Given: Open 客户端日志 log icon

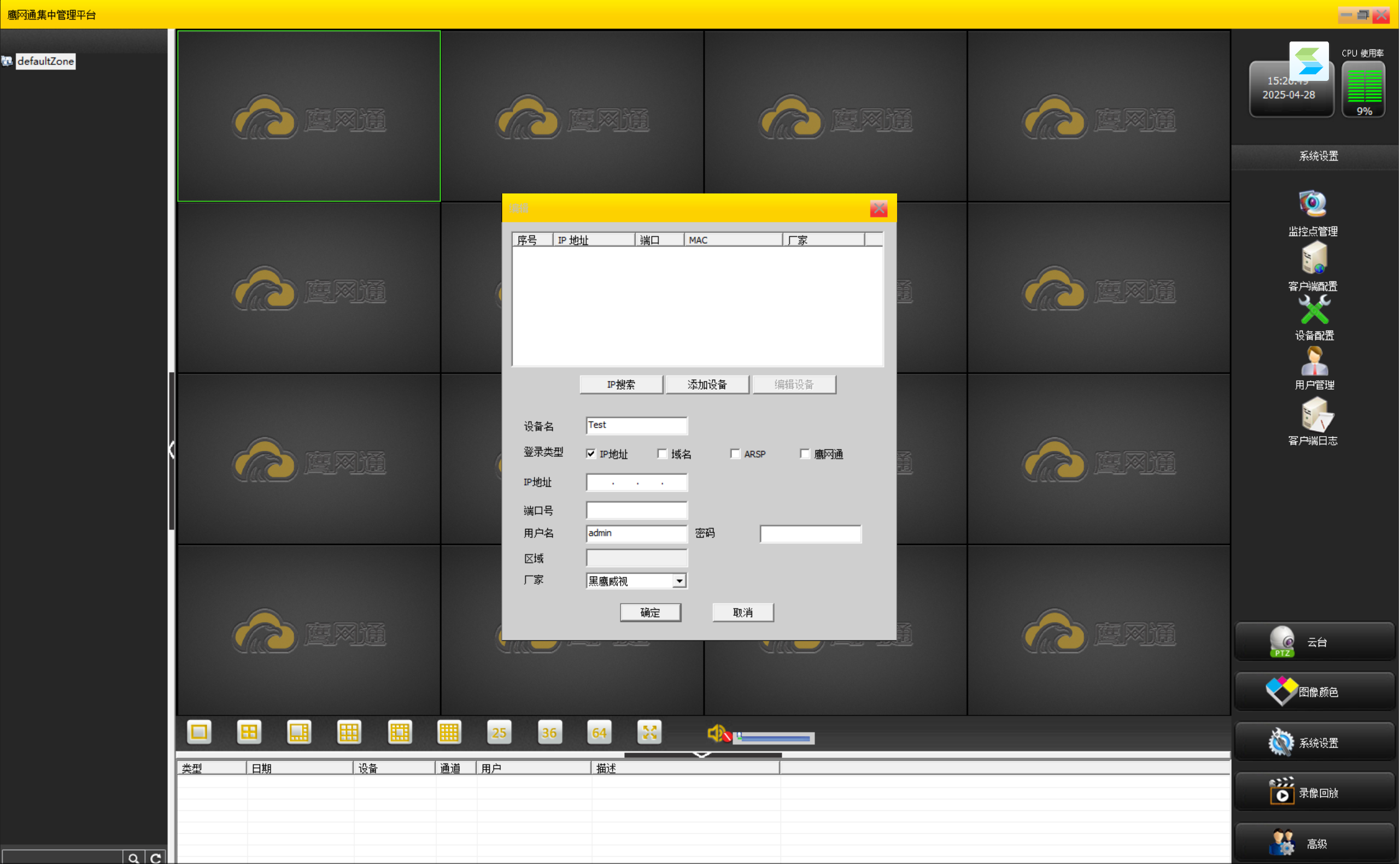Looking at the screenshot, I should tap(1316, 414).
